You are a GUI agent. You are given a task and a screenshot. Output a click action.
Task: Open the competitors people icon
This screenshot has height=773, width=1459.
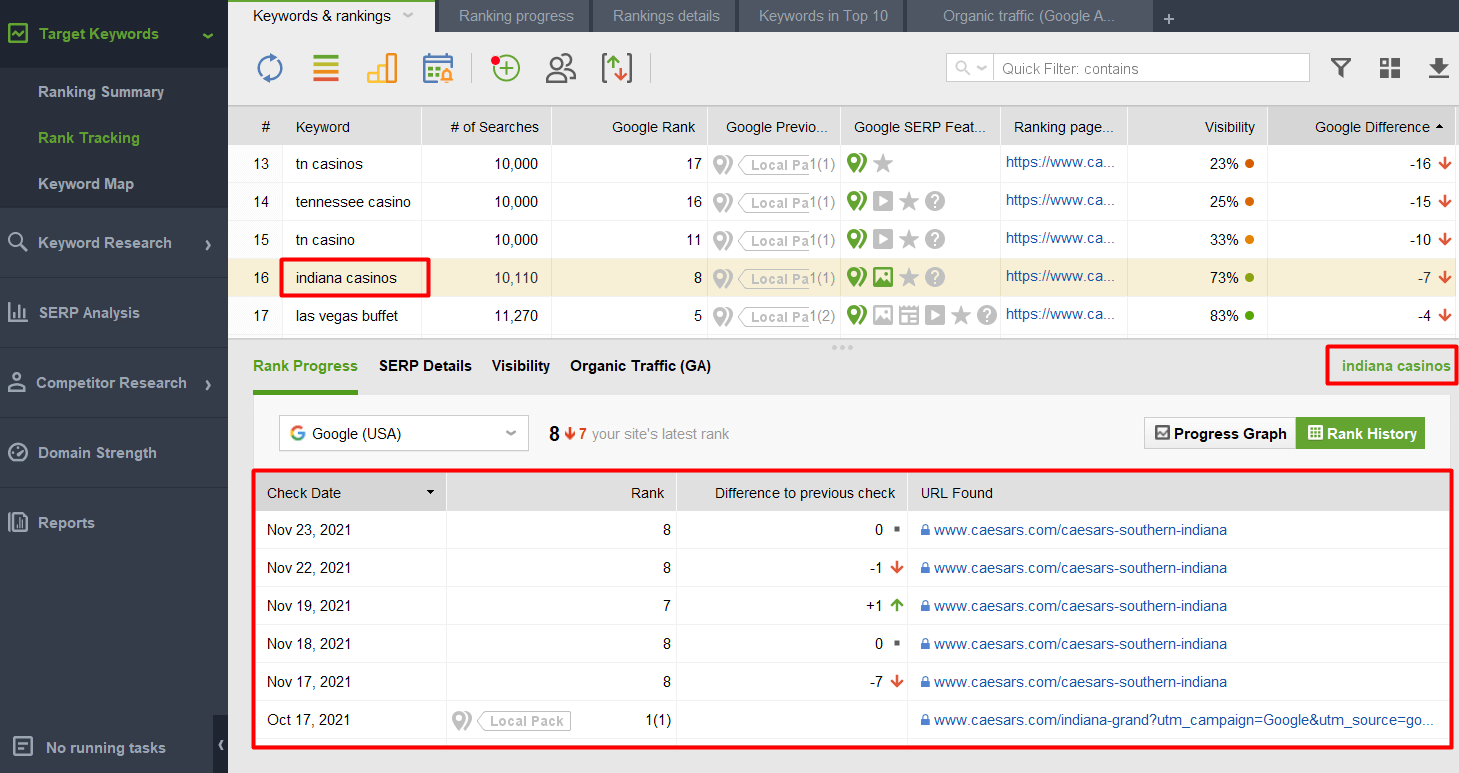tap(561, 68)
